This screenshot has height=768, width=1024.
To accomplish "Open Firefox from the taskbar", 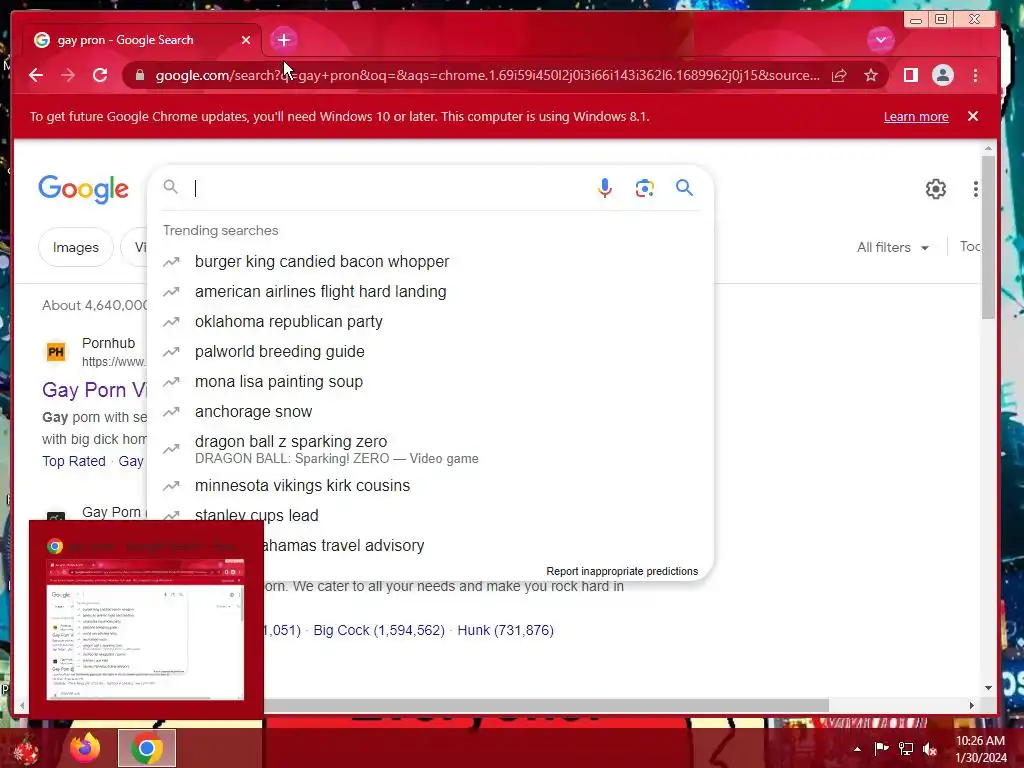I will pos(86,748).
